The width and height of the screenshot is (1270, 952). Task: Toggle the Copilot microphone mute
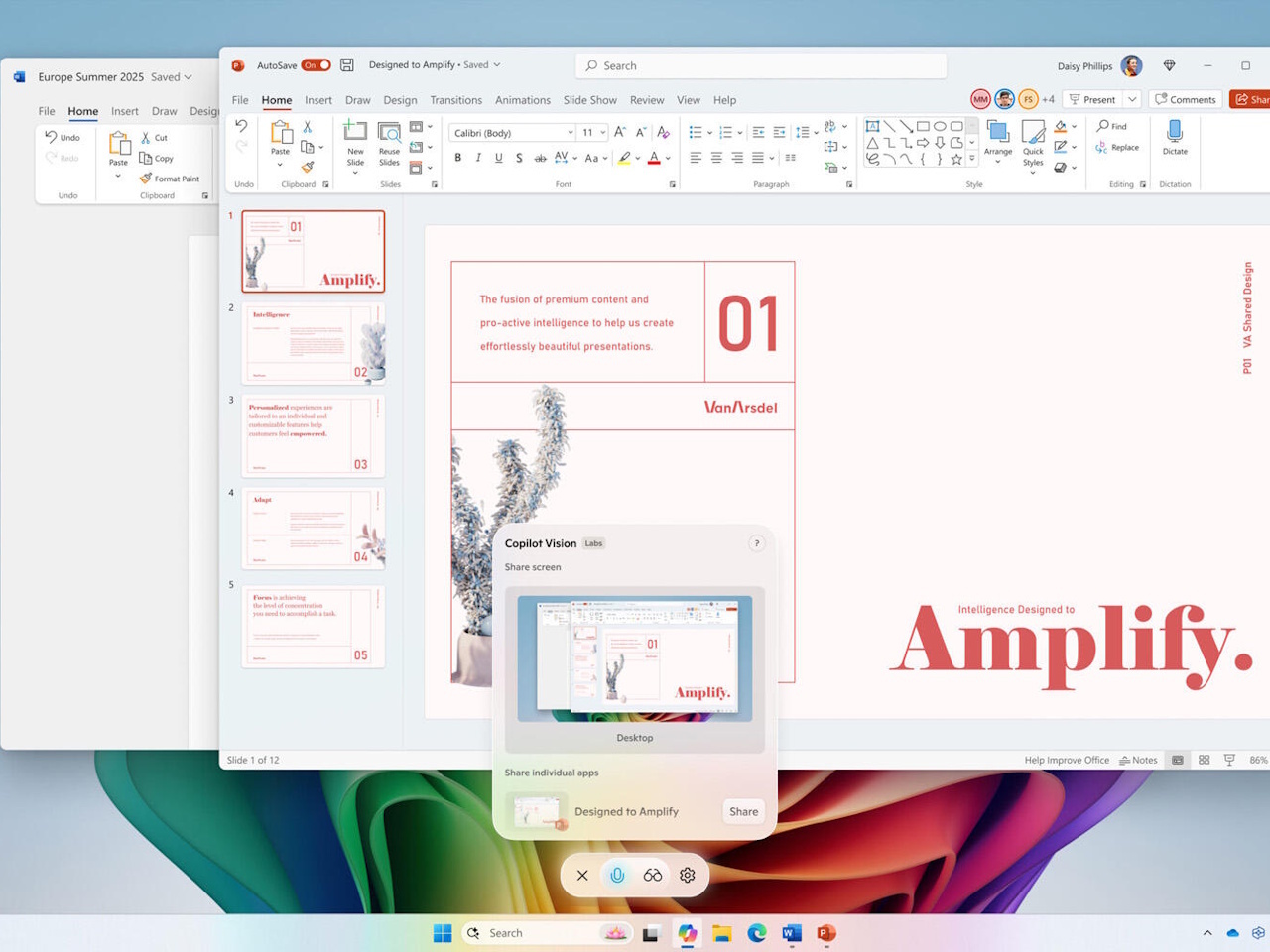(617, 876)
